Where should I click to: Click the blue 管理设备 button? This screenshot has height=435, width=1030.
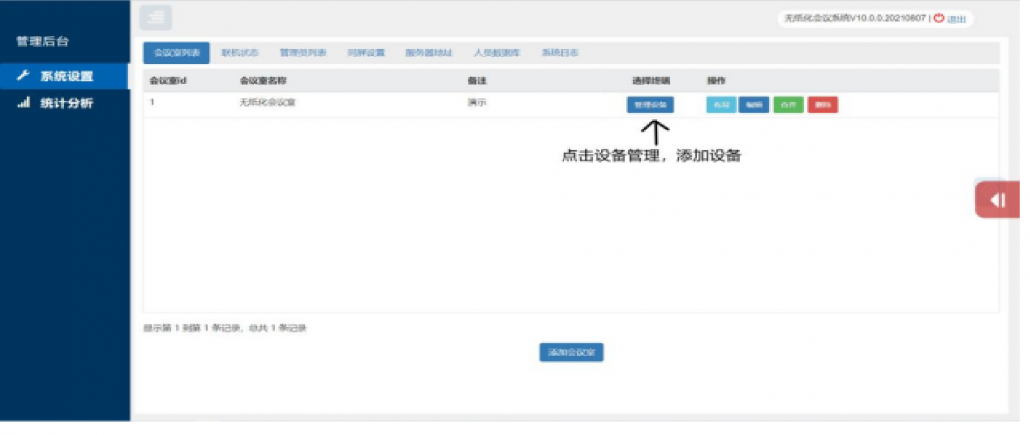[x=650, y=105]
